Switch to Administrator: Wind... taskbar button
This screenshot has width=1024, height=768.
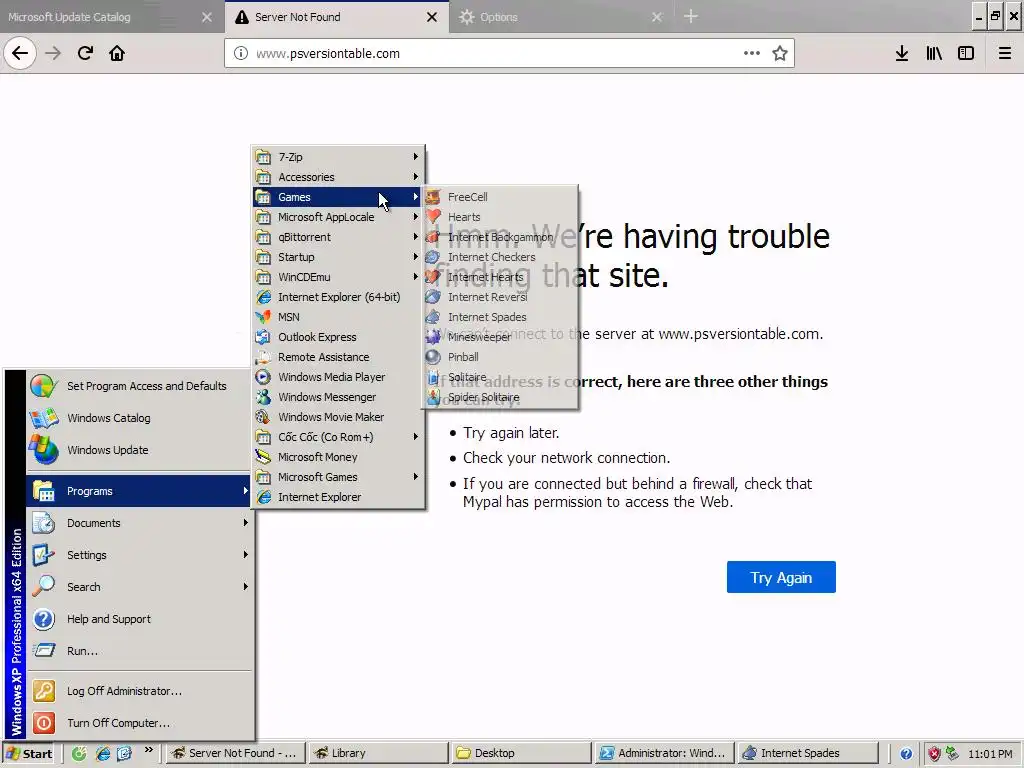coord(664,754)
